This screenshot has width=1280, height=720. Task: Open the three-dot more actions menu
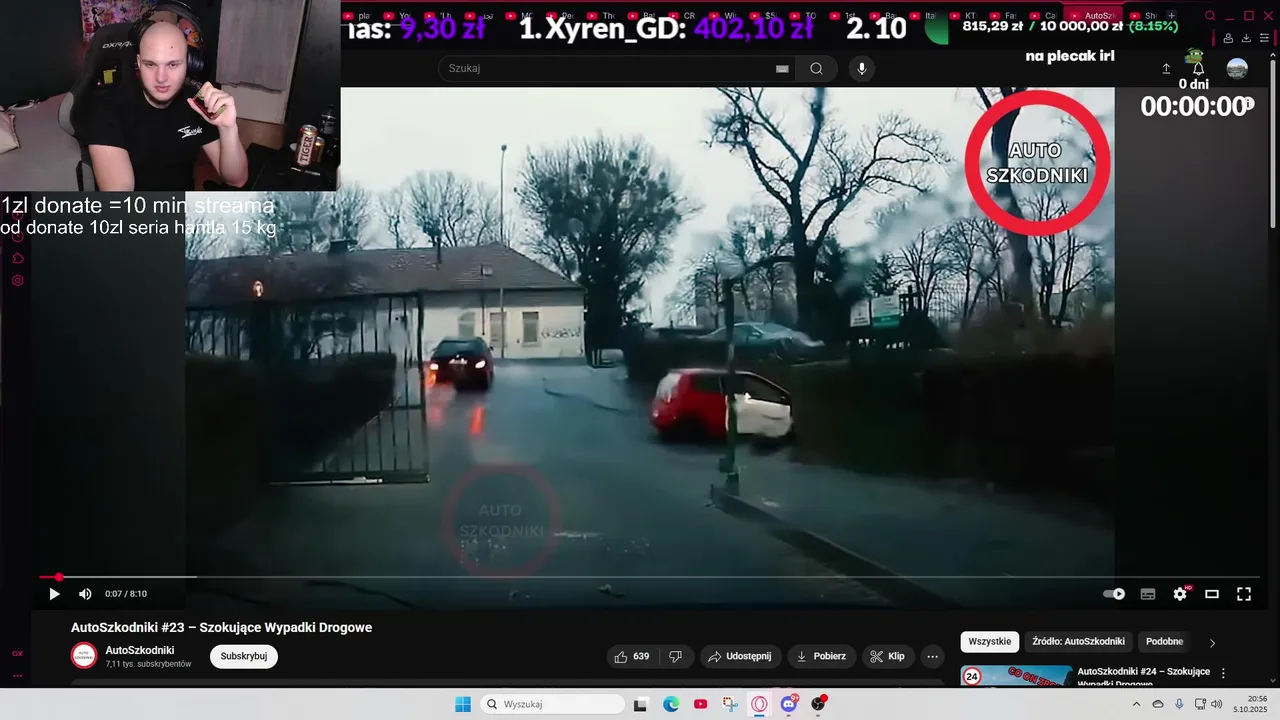(932, 656)
